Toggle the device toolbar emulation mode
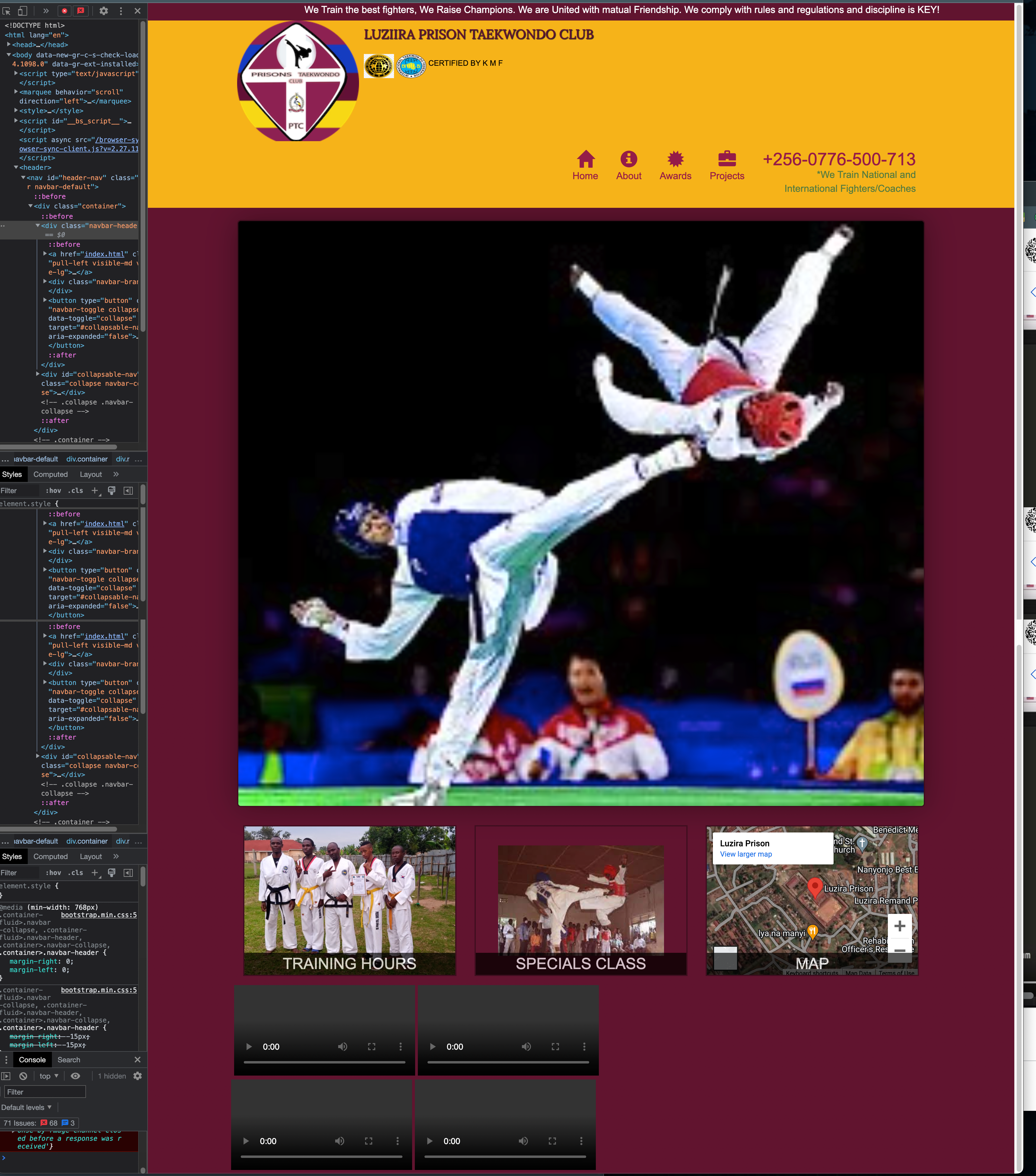Viewport: 1036px width, 1176px height. point(22,11)
